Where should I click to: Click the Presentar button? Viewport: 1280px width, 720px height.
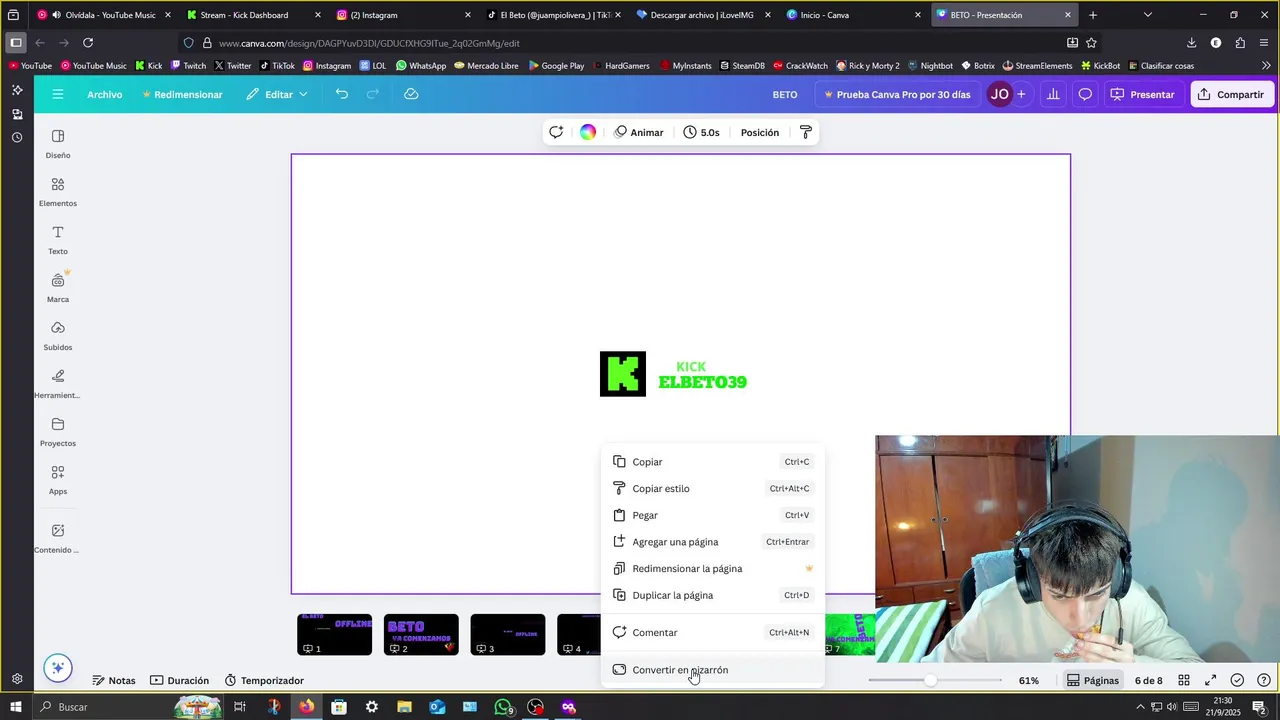[1143, 94]
